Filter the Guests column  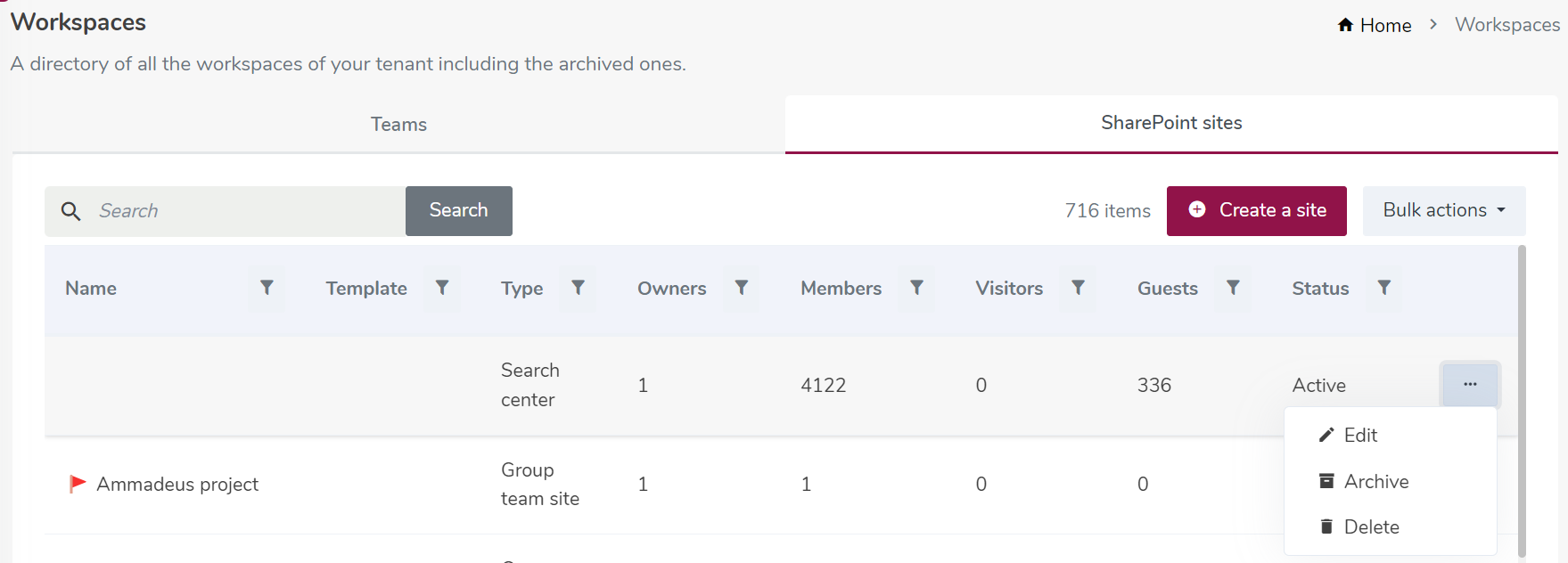tap(1234, 289)
